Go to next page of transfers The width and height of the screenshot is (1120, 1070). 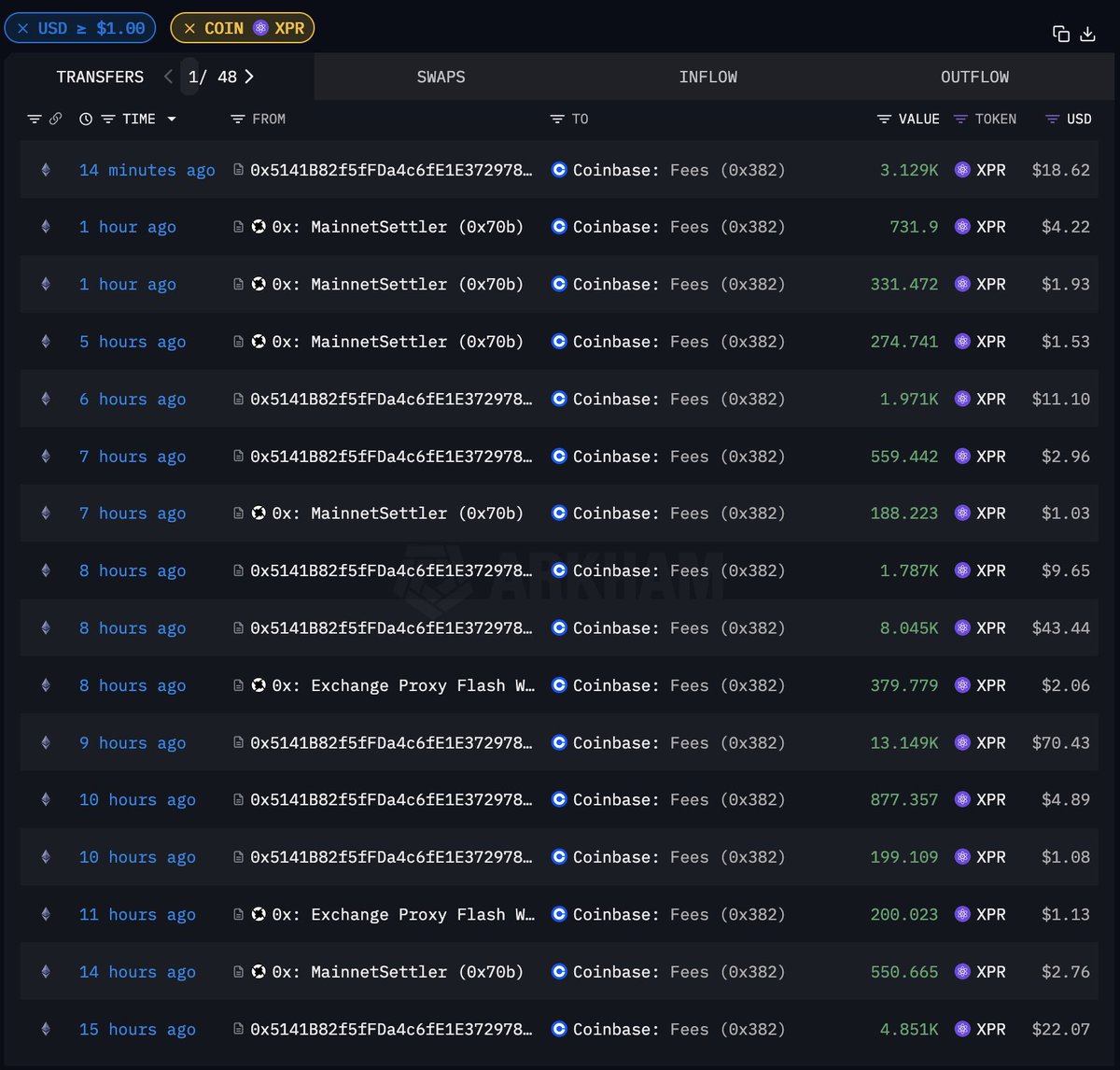click(249, 77)
